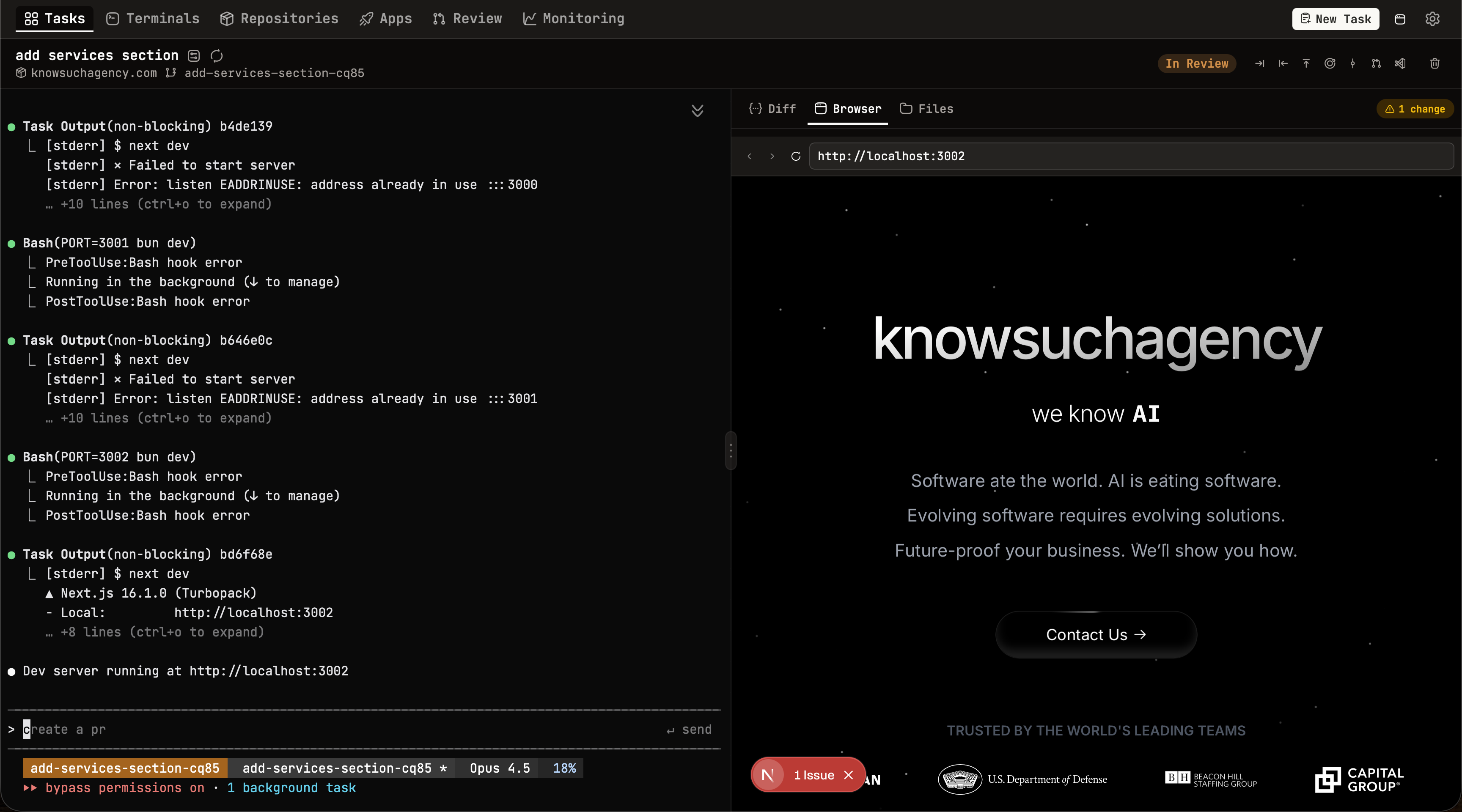Click the Beacon Hill Staffing Group logo
This screenshot has width=1462, height=812.
click(1211, 779)
